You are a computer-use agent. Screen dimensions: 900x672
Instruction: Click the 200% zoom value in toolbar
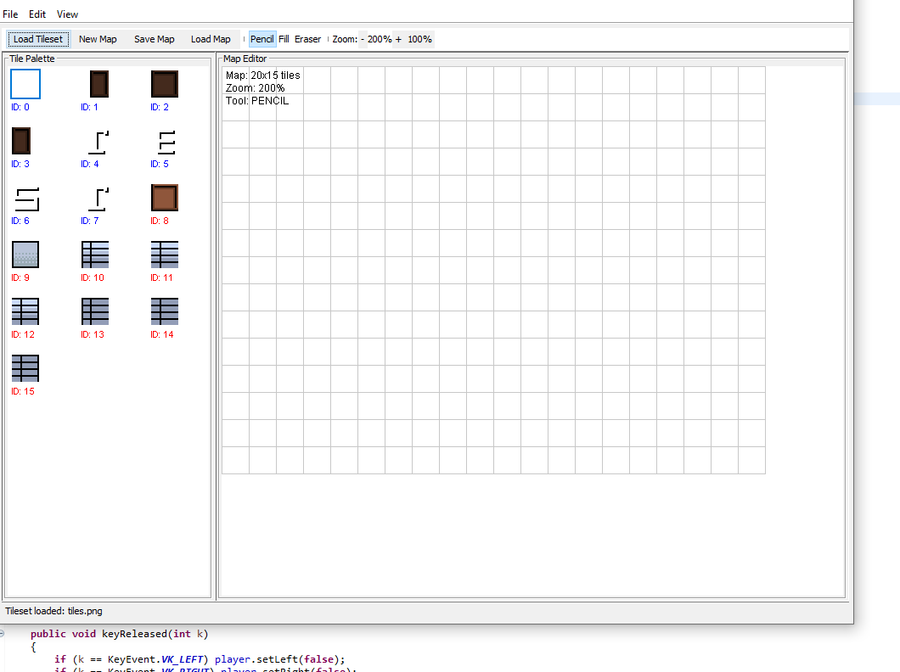pyautogui.click(x=379, y=39)
